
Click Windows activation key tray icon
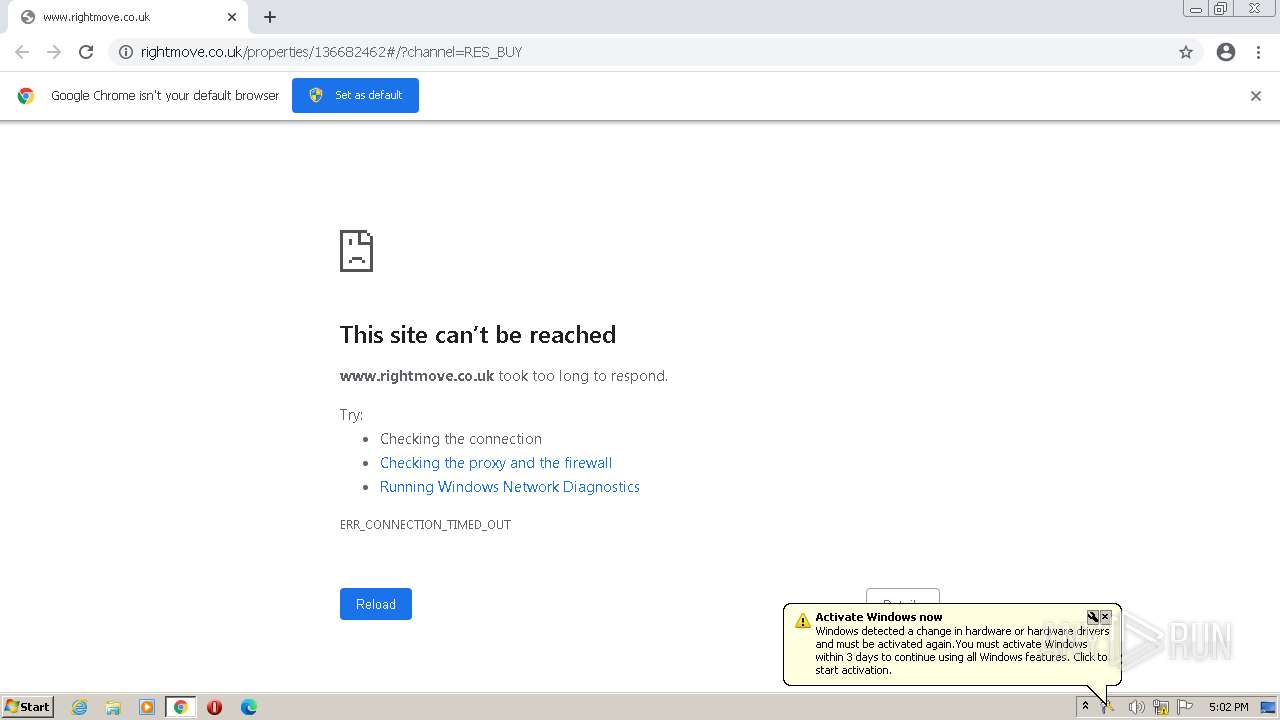click(1108, 707)
